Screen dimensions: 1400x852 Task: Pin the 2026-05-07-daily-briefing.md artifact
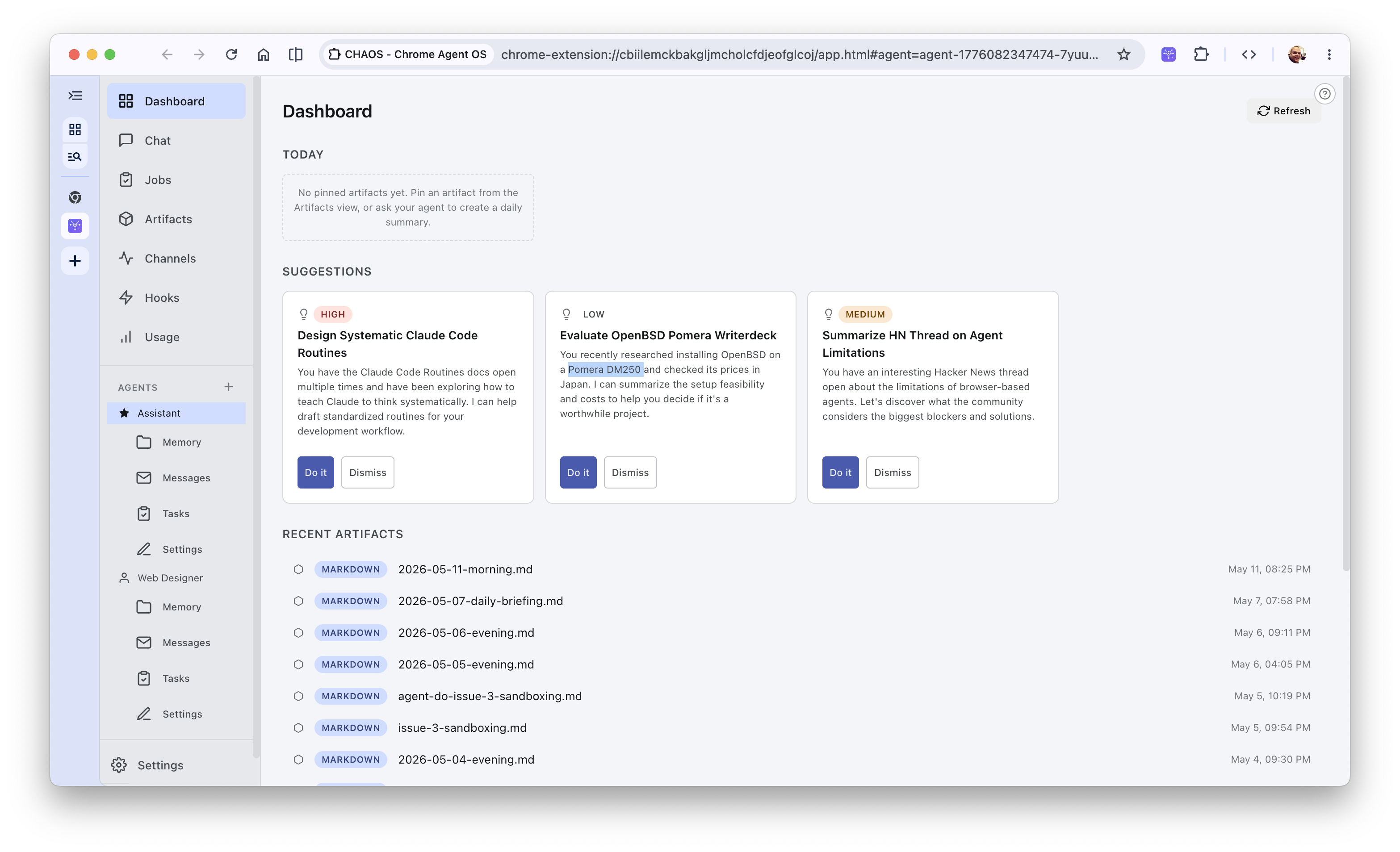(x=298, y=601)
